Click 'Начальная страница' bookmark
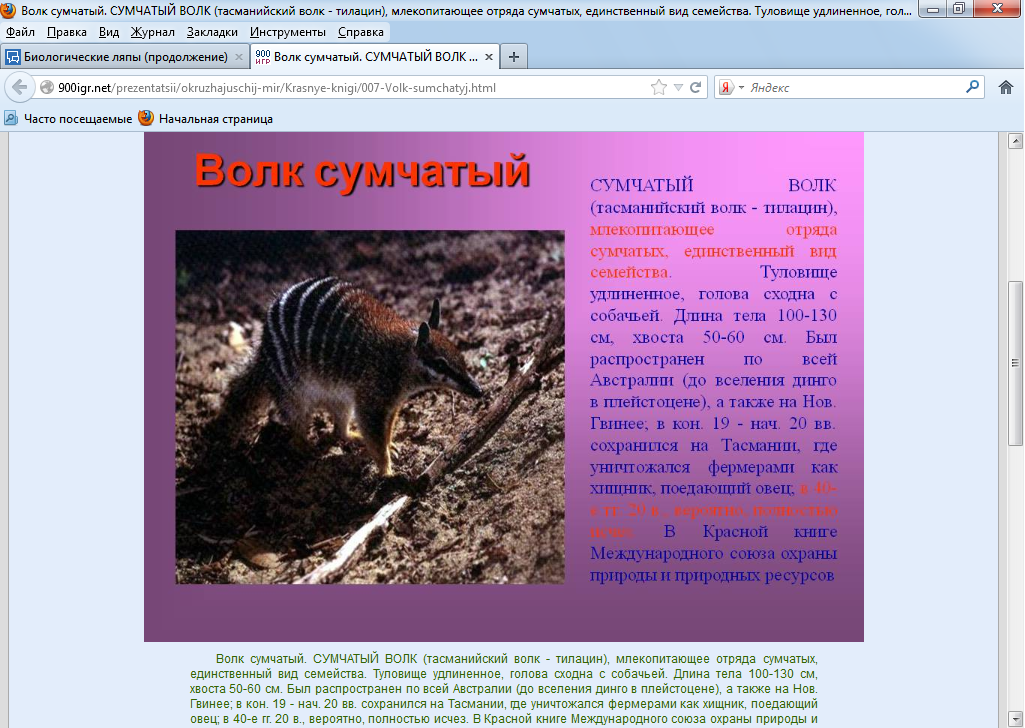 tap(214, 119)
